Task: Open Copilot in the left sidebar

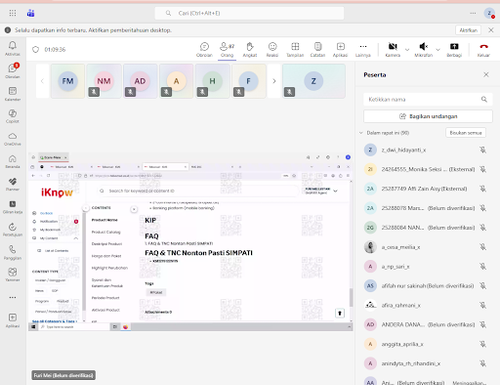Action: point(12,116)
